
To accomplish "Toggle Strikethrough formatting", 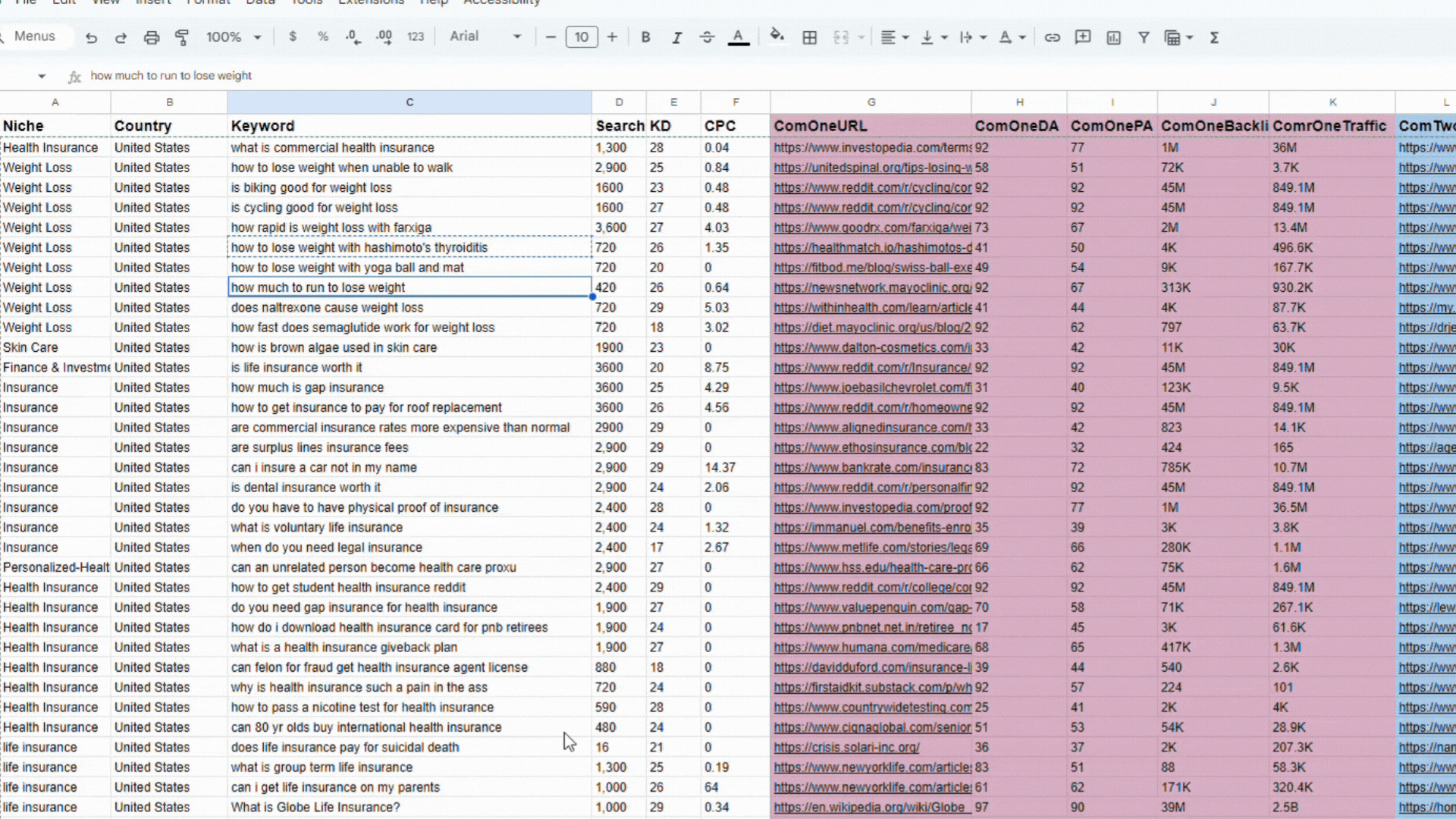I will (707, 37).
